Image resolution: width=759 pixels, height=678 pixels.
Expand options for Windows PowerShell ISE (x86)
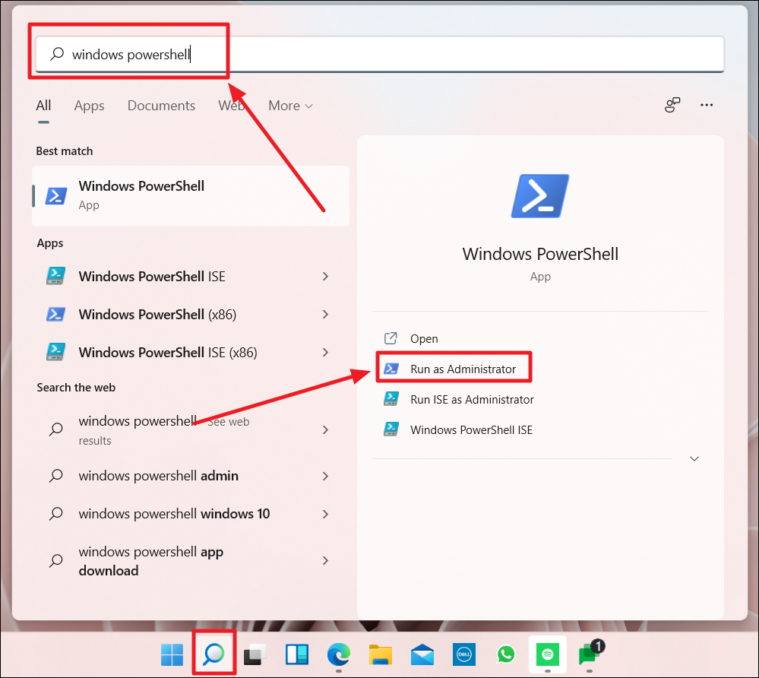click(325, 352)
